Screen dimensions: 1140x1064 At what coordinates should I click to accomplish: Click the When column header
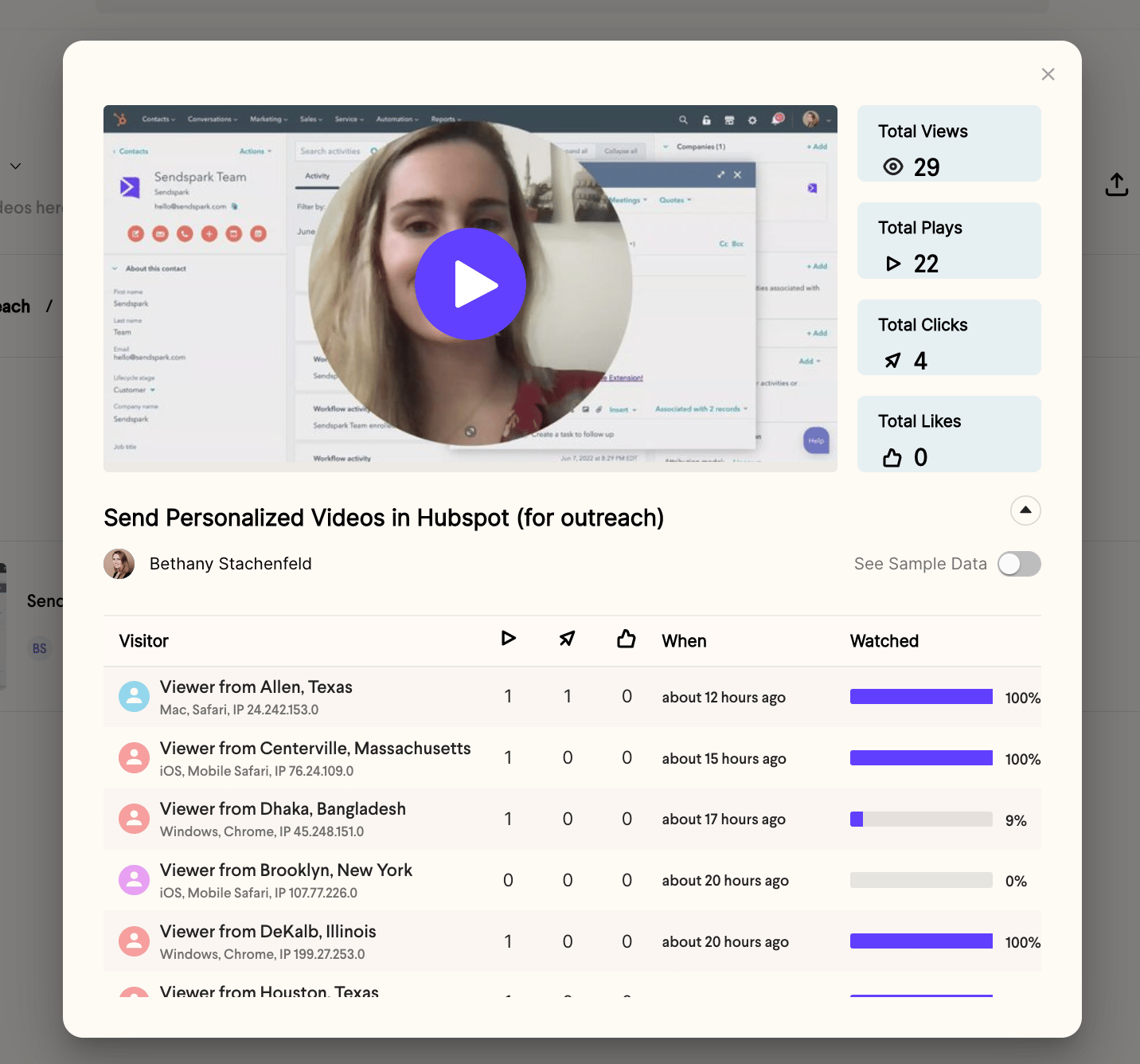click(x=684, y=641)
